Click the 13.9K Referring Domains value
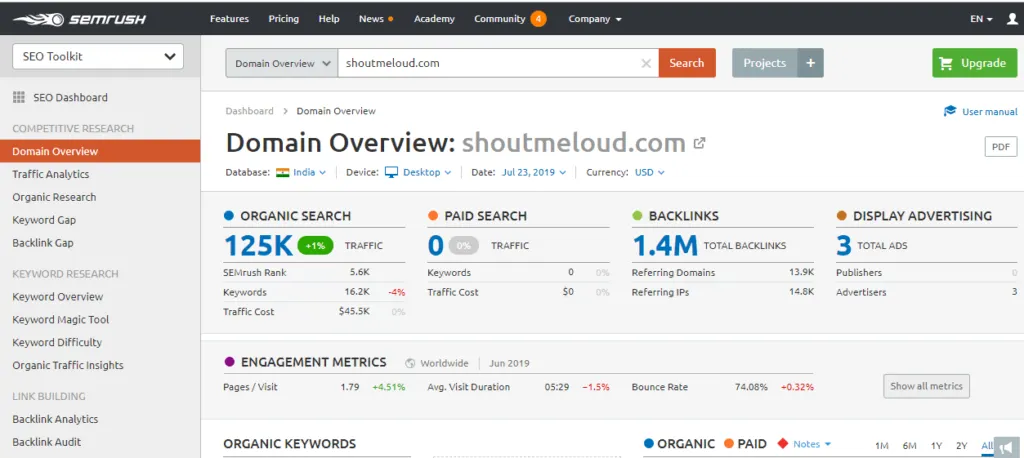 coord(801,272)
